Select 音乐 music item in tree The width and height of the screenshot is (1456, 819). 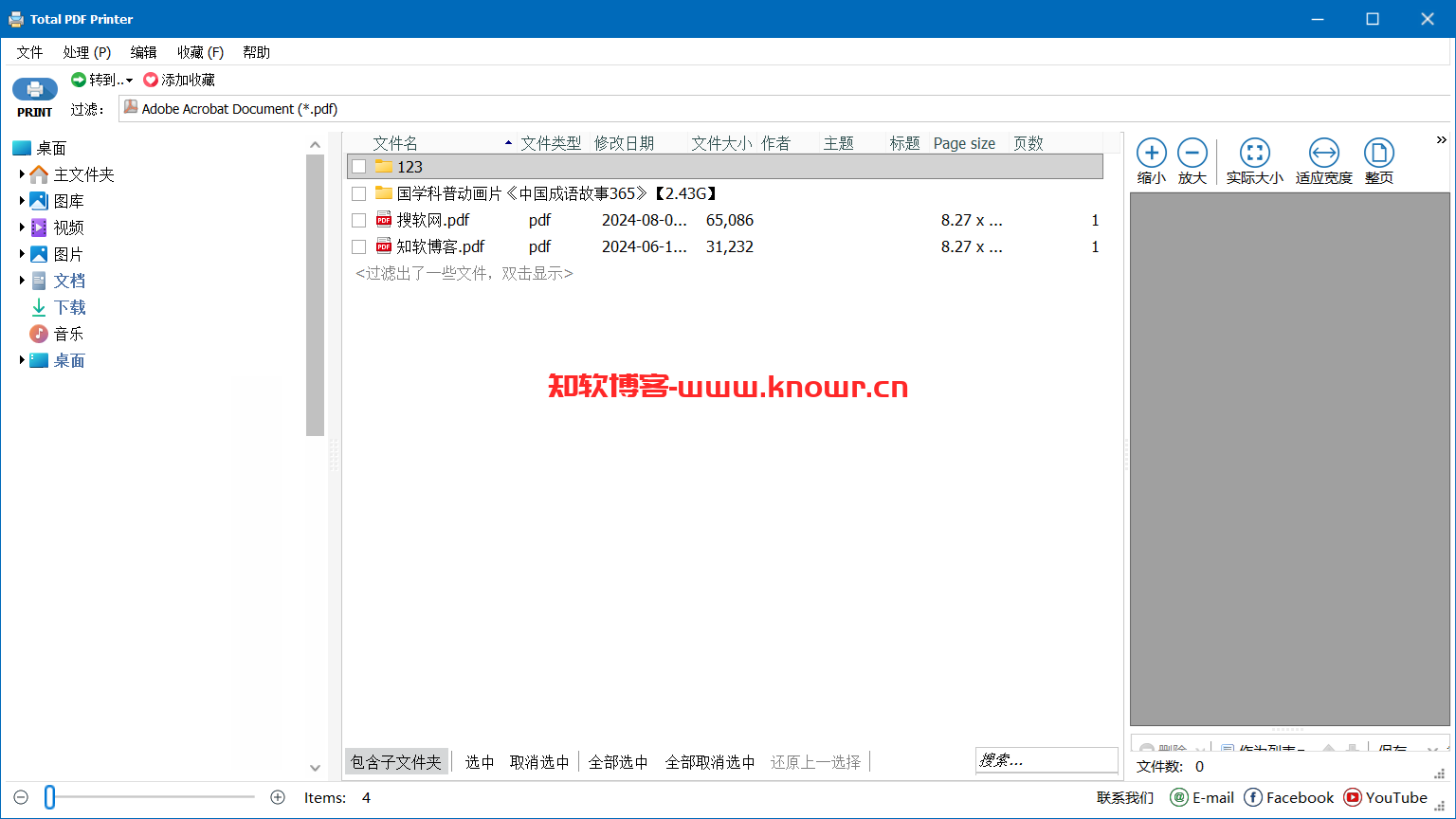(57, 334)
